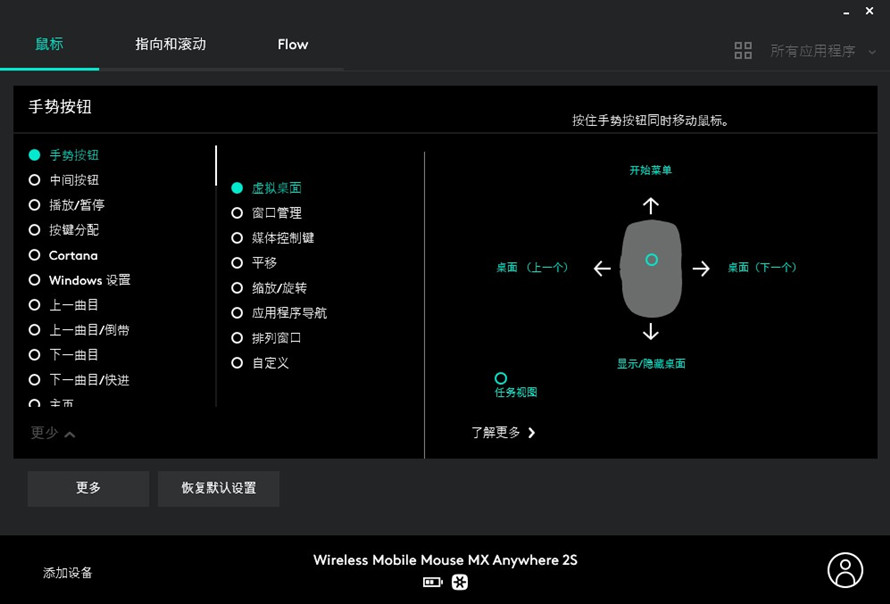Click the down arrow for 显示/隐藏桌面
The width and height of the screenshot is (890, 604).
[651, 333]
